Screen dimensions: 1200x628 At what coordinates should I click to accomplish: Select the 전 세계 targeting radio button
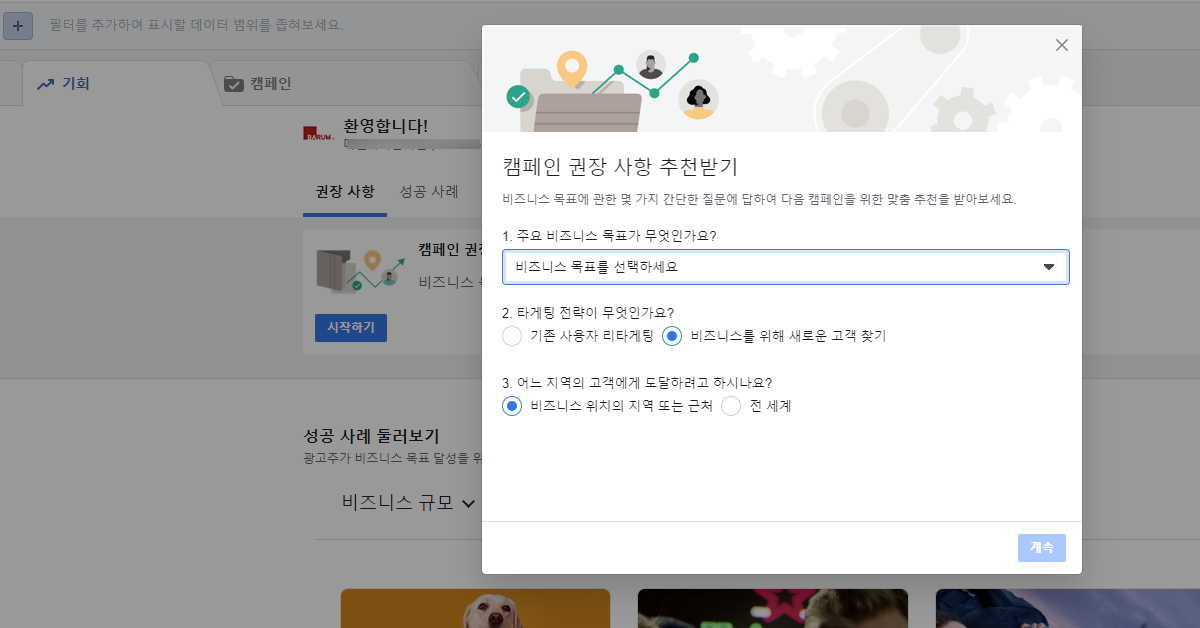point(731,406)
